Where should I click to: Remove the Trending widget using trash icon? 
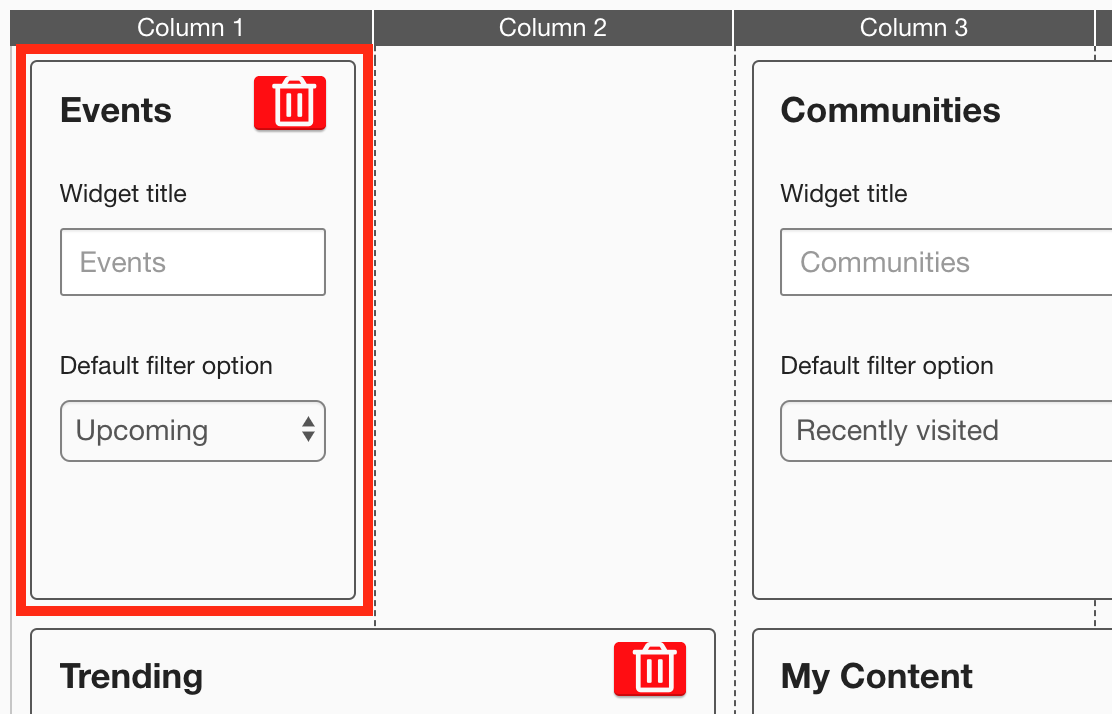point(650,668)
